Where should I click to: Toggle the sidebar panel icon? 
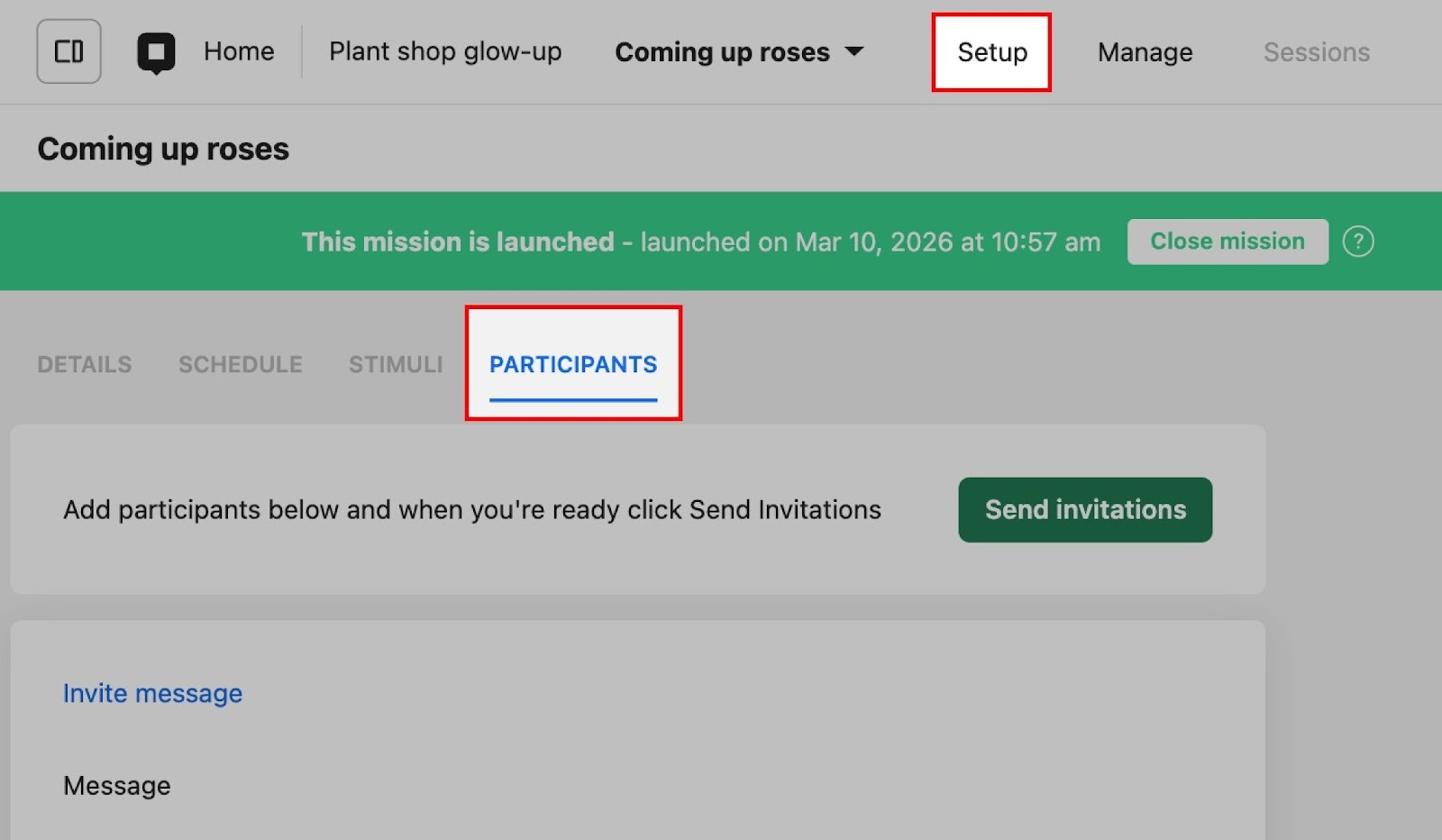68,51
